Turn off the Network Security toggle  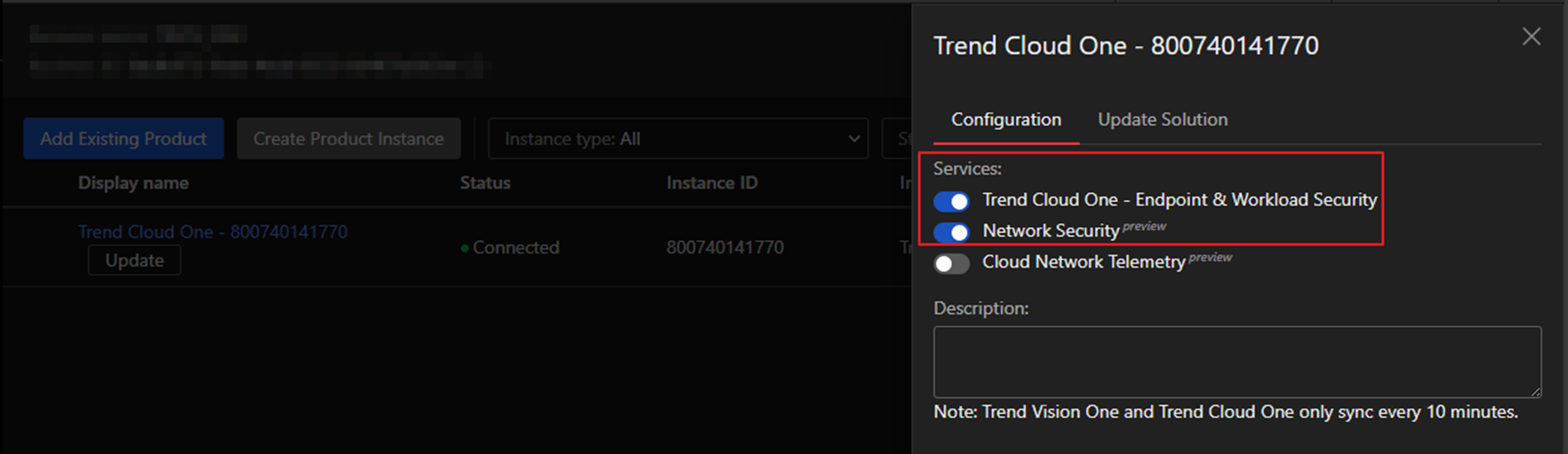coord(951,232)
